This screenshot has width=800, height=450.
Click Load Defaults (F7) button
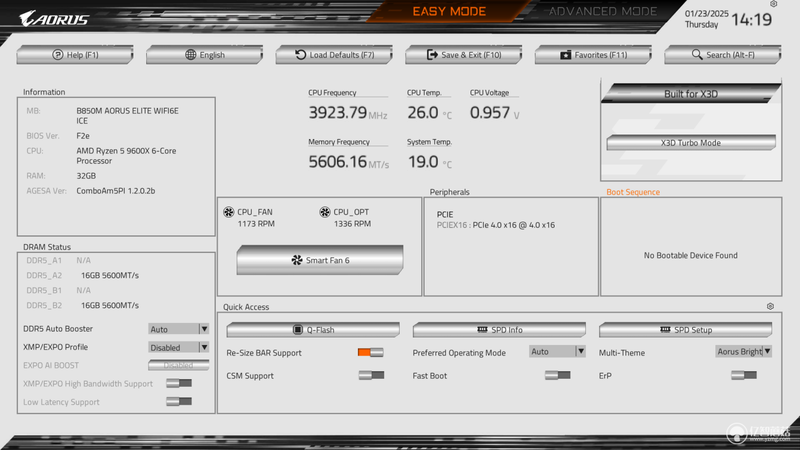pyautogui.click(x=334, y=55)
